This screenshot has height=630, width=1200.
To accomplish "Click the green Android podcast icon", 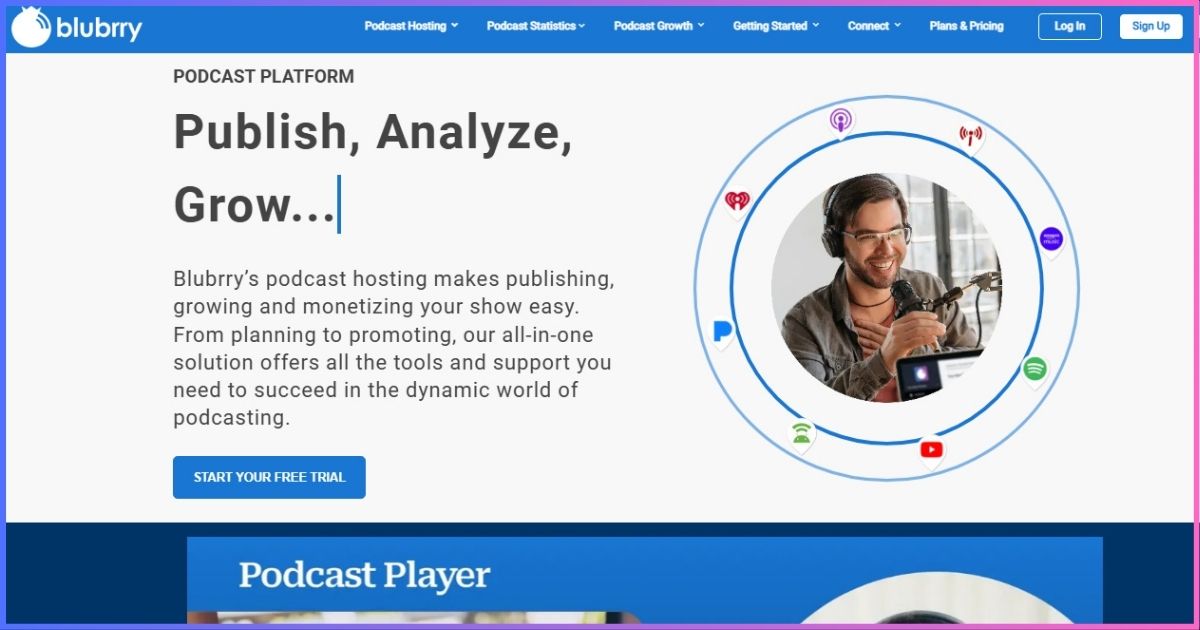I will 802,435.
